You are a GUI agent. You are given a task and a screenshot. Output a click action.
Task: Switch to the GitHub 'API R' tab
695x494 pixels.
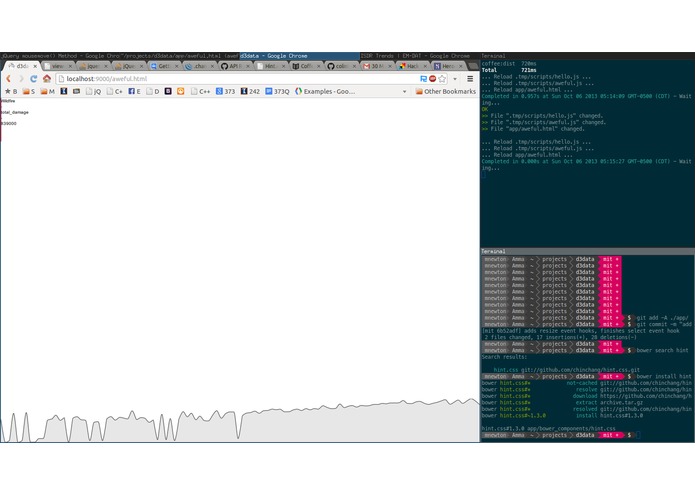pyautogui.click(x=234, y=66)
